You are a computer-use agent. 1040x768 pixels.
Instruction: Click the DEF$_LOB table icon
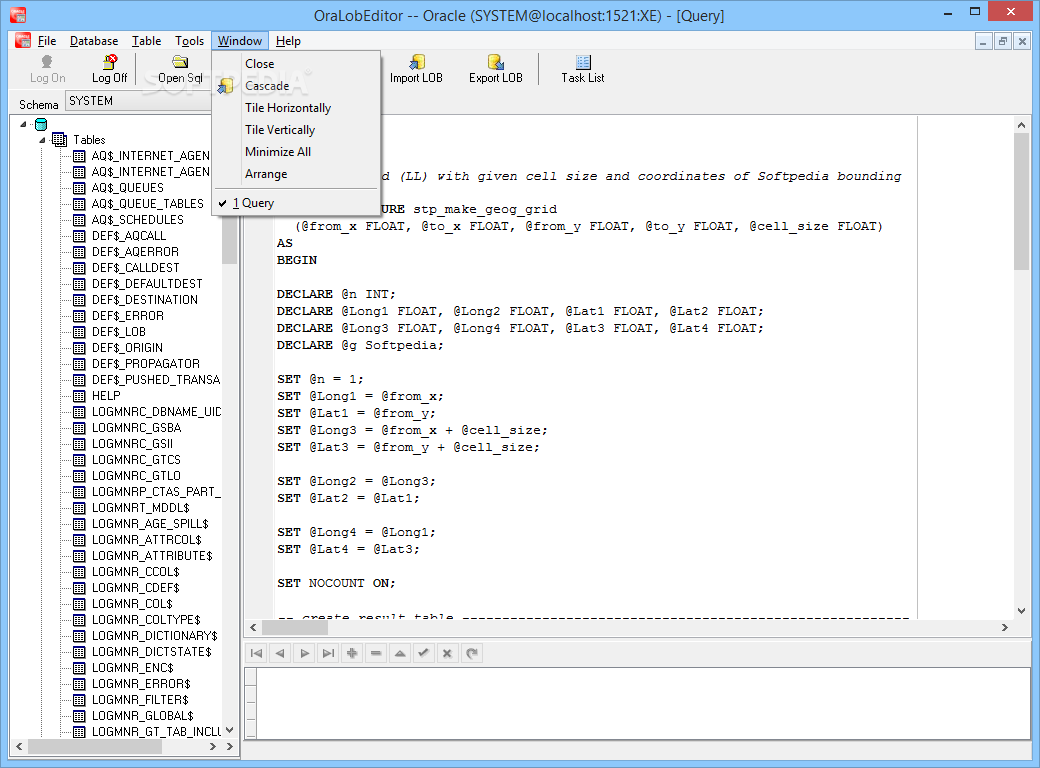[x=79, y=332]
